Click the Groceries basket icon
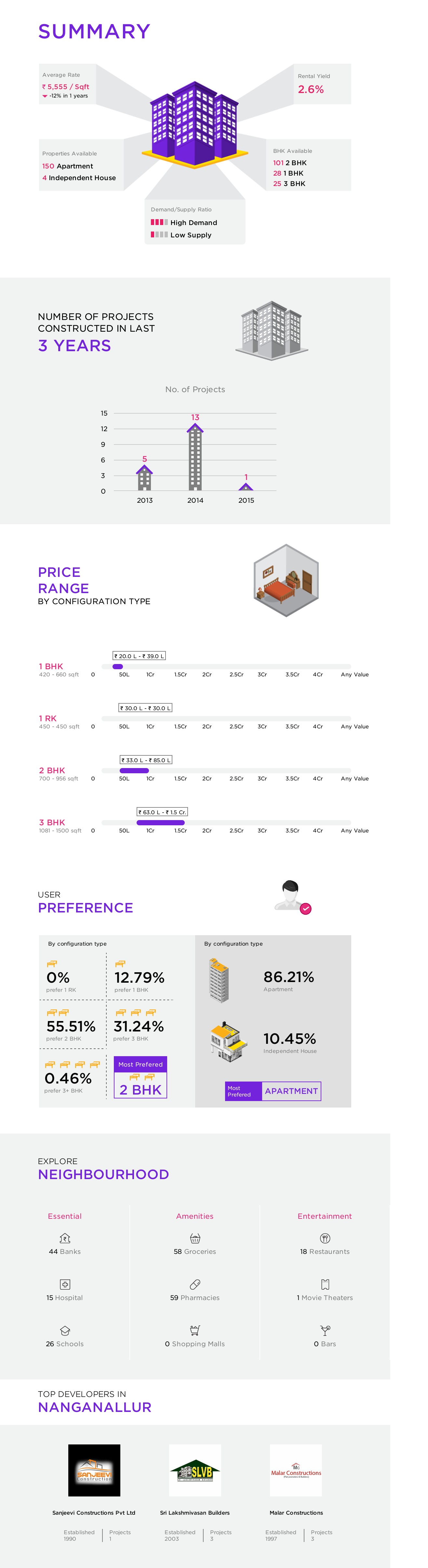Viewport: 428px width, 1568px height. click(x=195, y=1238)
